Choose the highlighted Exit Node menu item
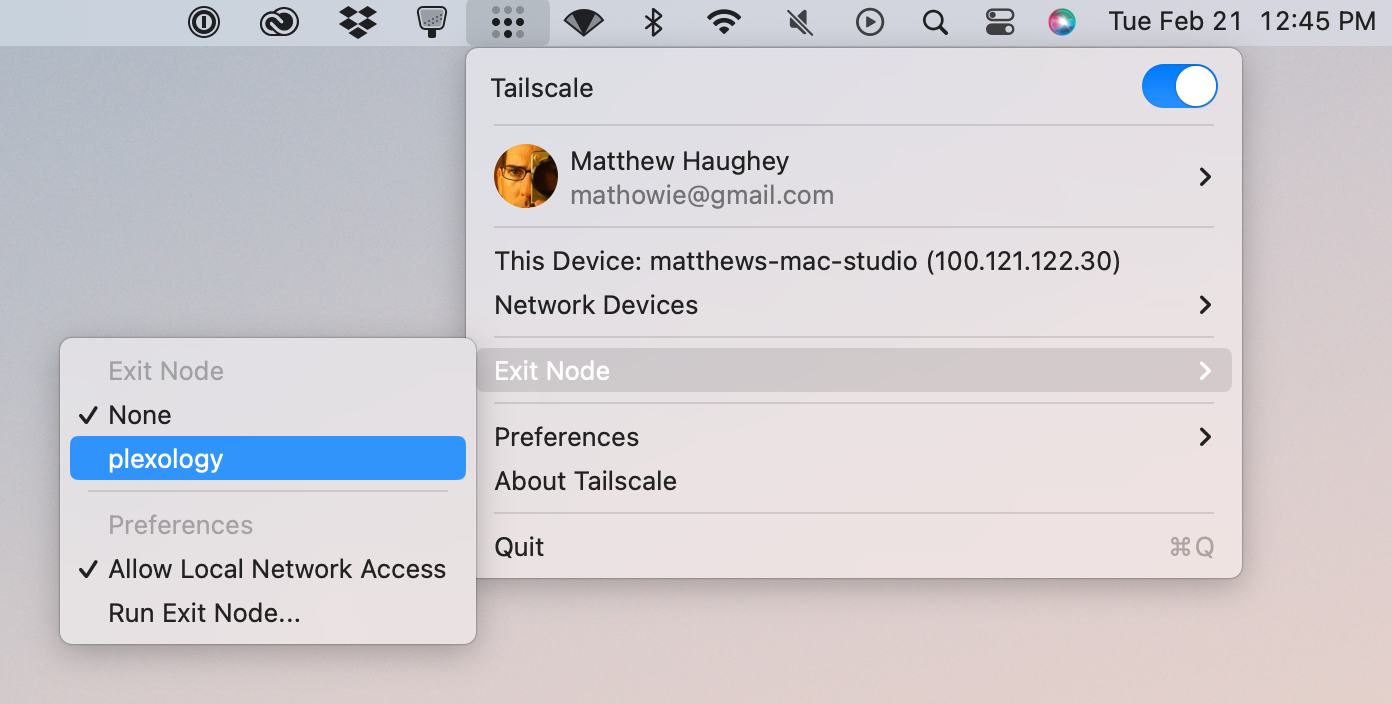Image resolution: width=1392 pixels, height=704 pixels. click(854, 371)
